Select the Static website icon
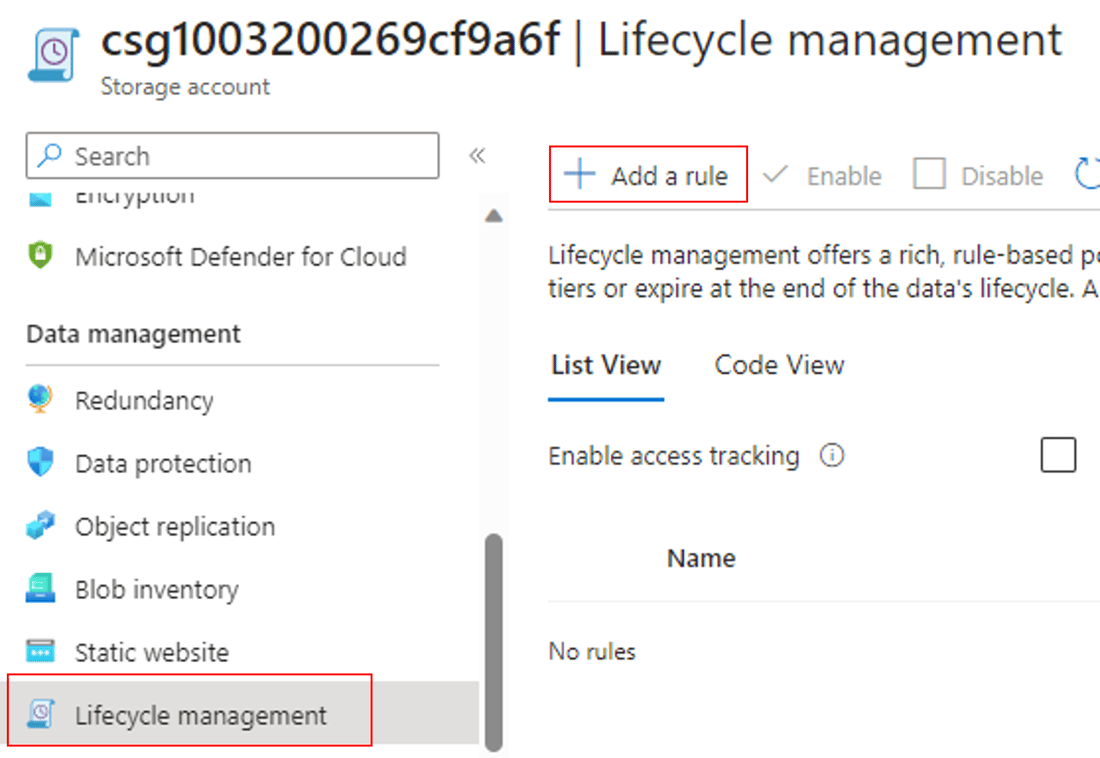This screenshot has width=1100, height=758. point(41,651)
